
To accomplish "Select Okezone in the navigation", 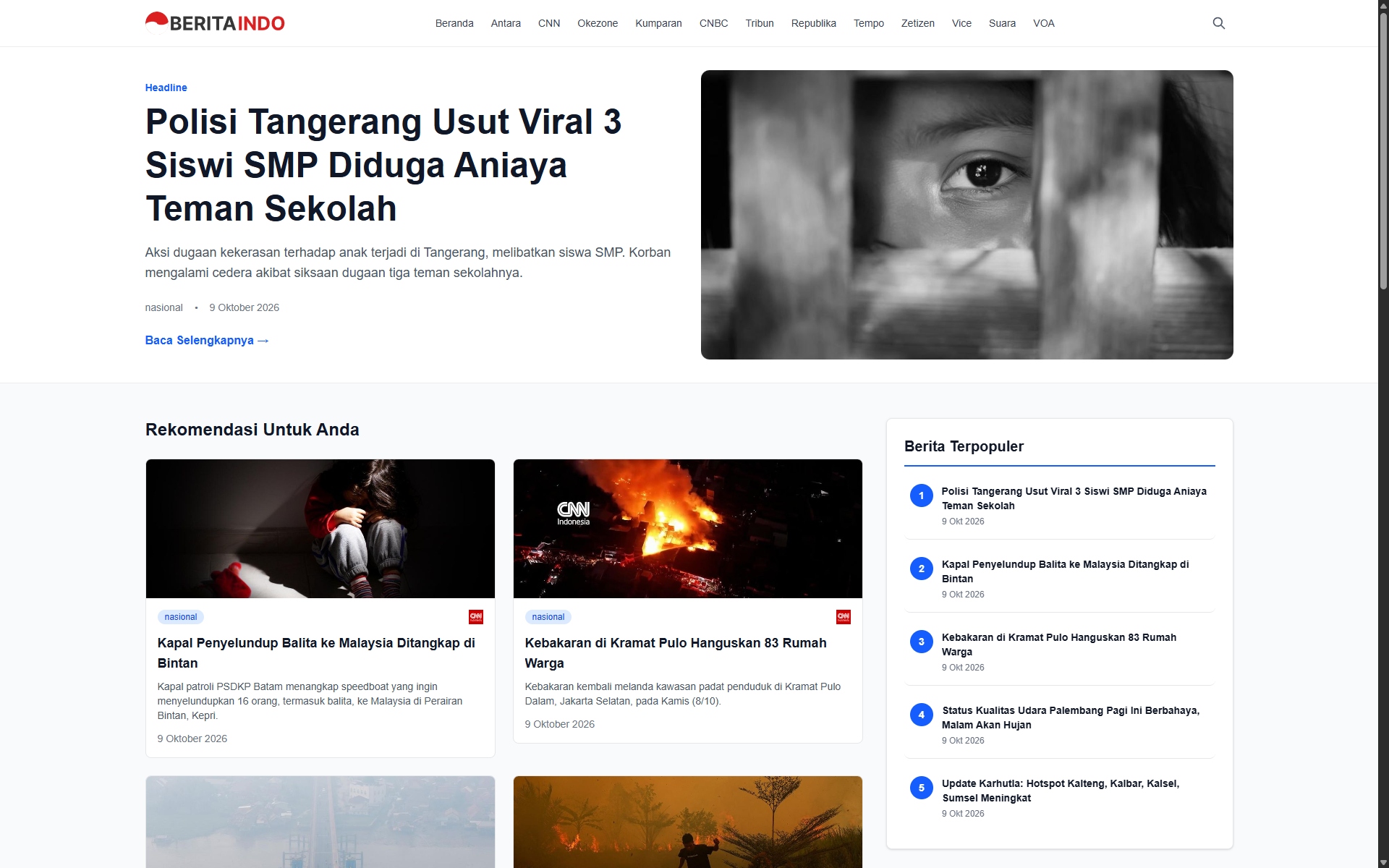I will 598,23.
